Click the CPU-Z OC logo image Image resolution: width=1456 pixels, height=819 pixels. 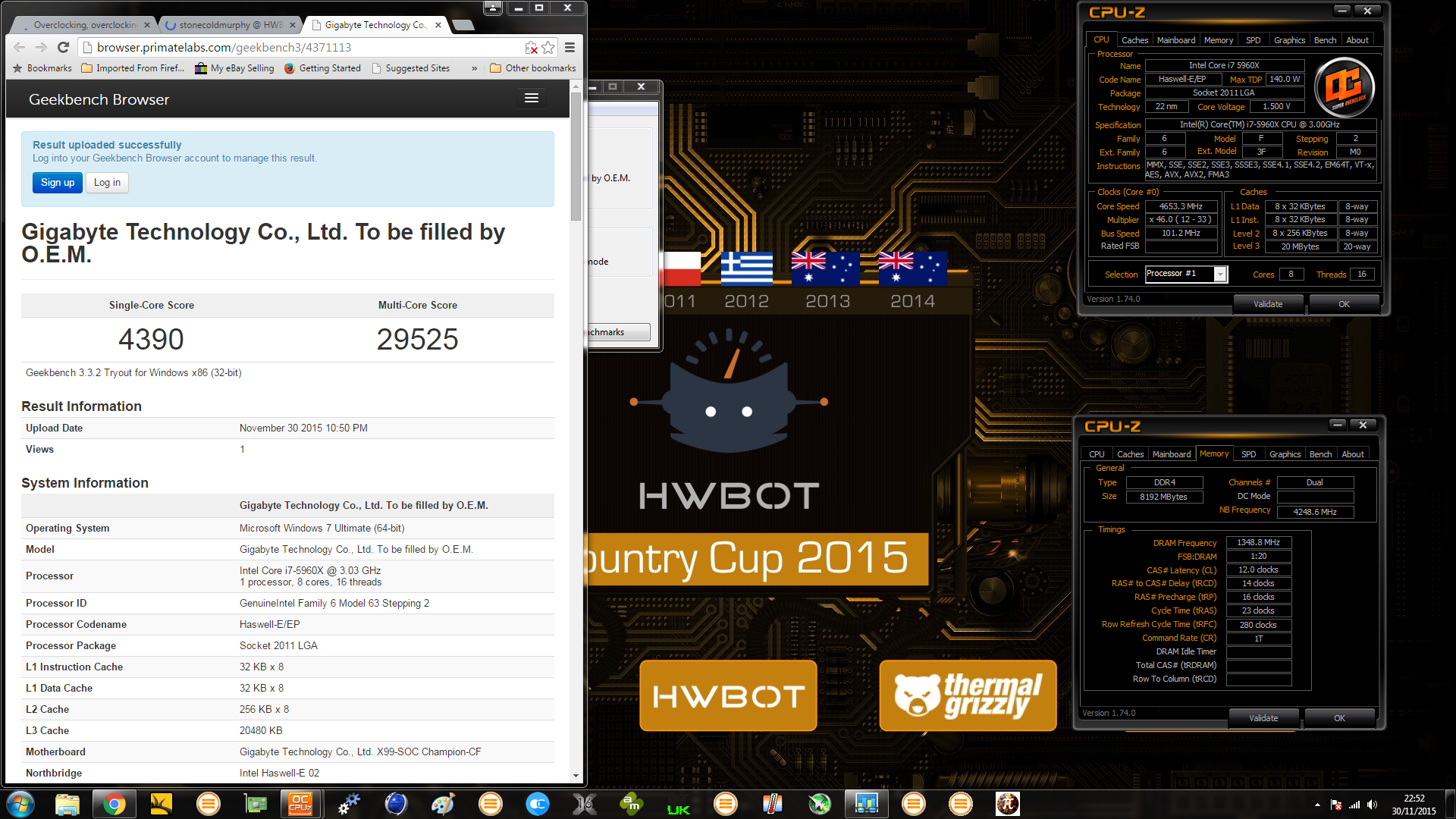click(x=1344, y=87)
